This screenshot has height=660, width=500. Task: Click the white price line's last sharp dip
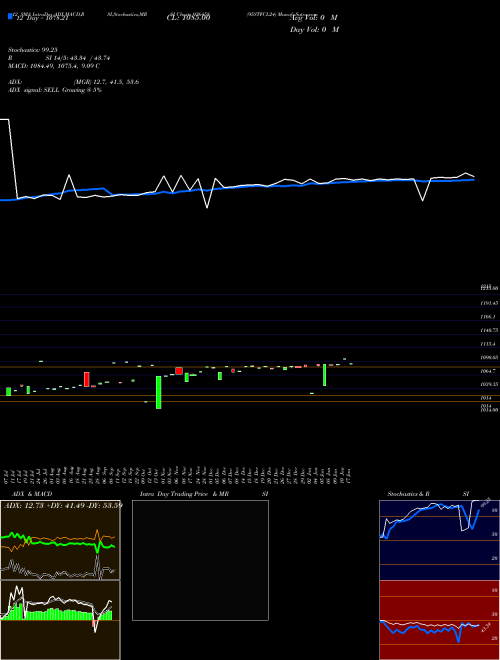[x=423, y=200]
